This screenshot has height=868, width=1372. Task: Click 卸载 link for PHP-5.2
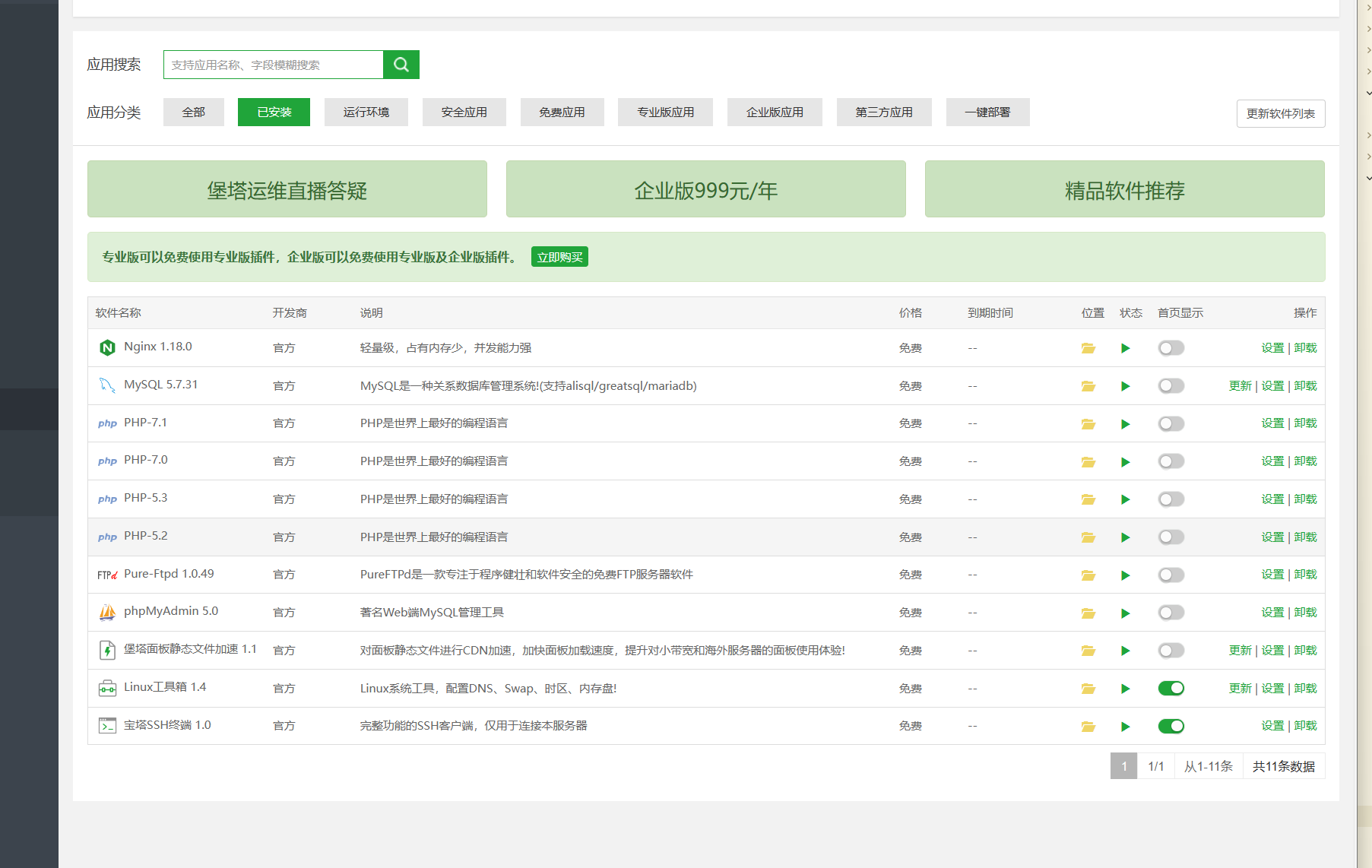click(1306, 537)
